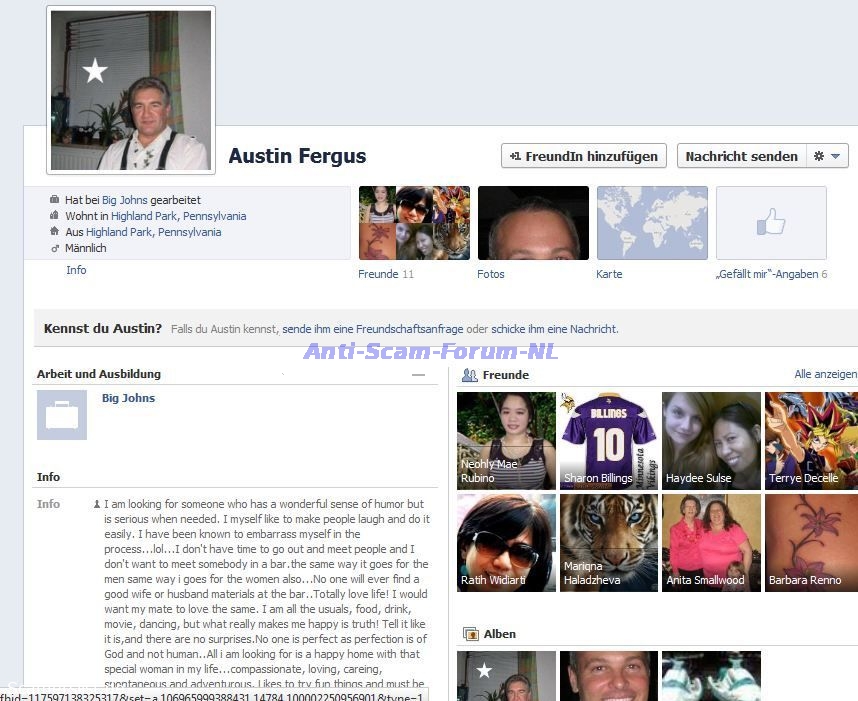This screenshot has height=701, width=858.
Task: Click the Nachricht senden button
Action: (x=741, y=156)
